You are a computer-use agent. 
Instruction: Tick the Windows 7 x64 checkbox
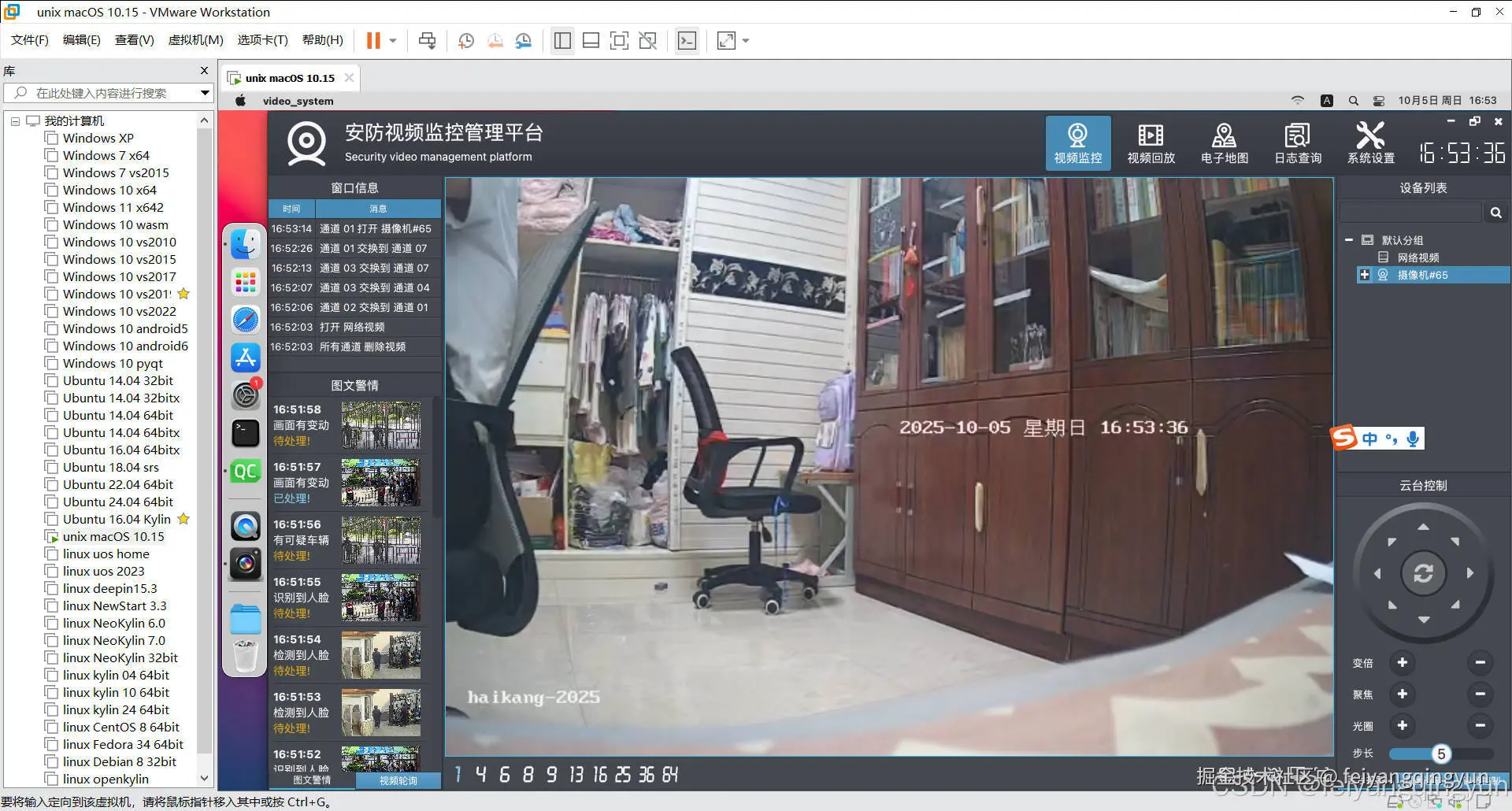point(51,156)
